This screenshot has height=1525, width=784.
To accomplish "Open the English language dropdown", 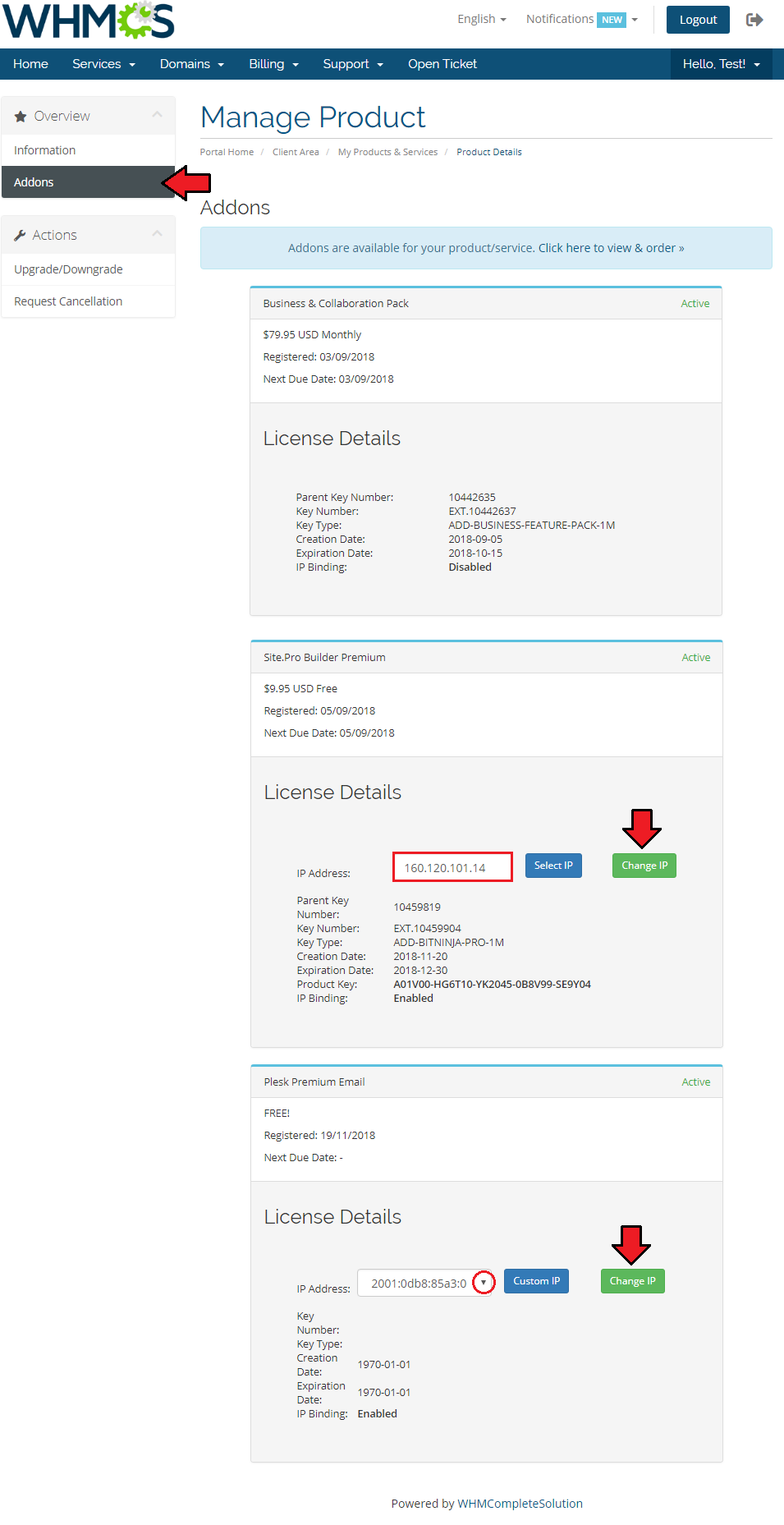I will click(481, 19).
